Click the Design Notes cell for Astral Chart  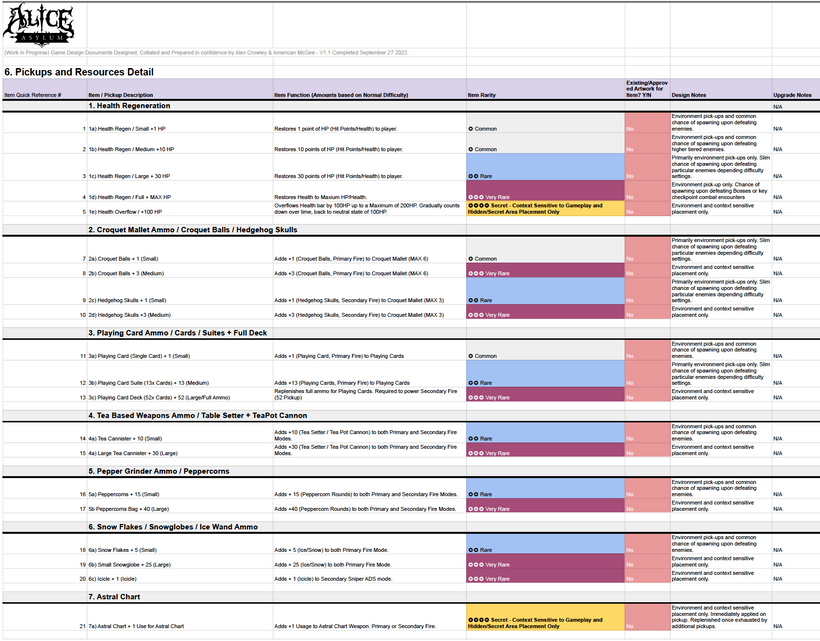pos(721,617)
